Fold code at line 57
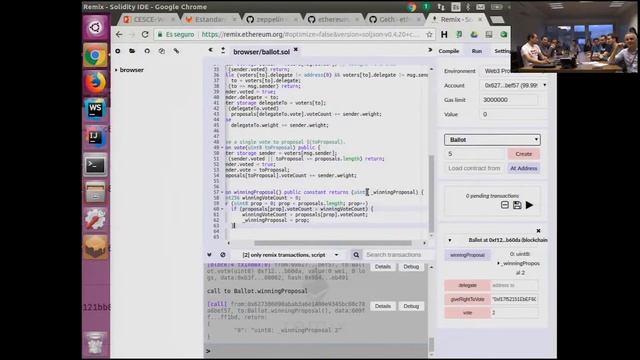The image size is (640, 360). coord(222,192)
